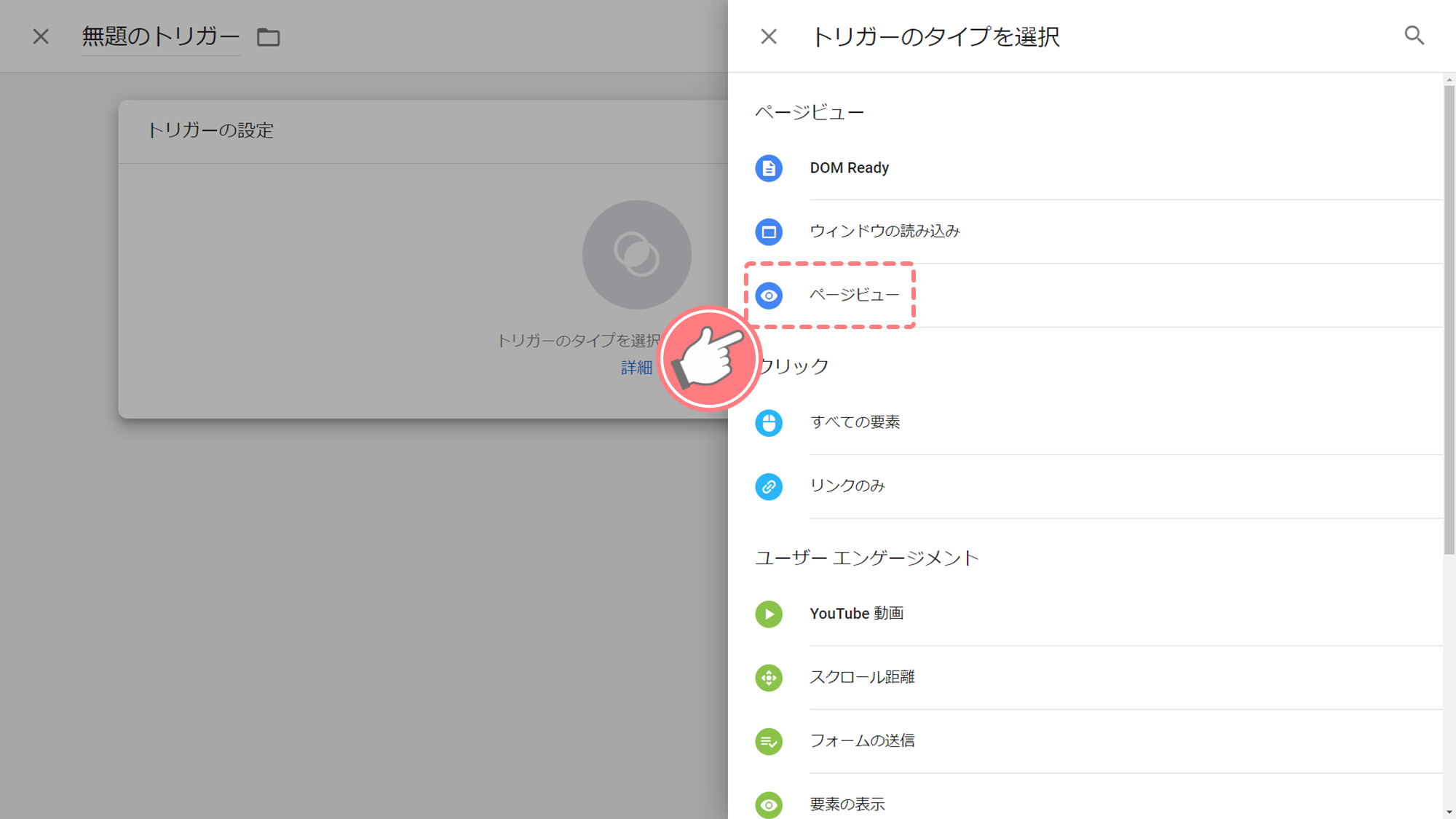Click the trigger placeholder circle icon
Image resolution: width=1456 pixels, height=819 pixels.
coord(636,255)
